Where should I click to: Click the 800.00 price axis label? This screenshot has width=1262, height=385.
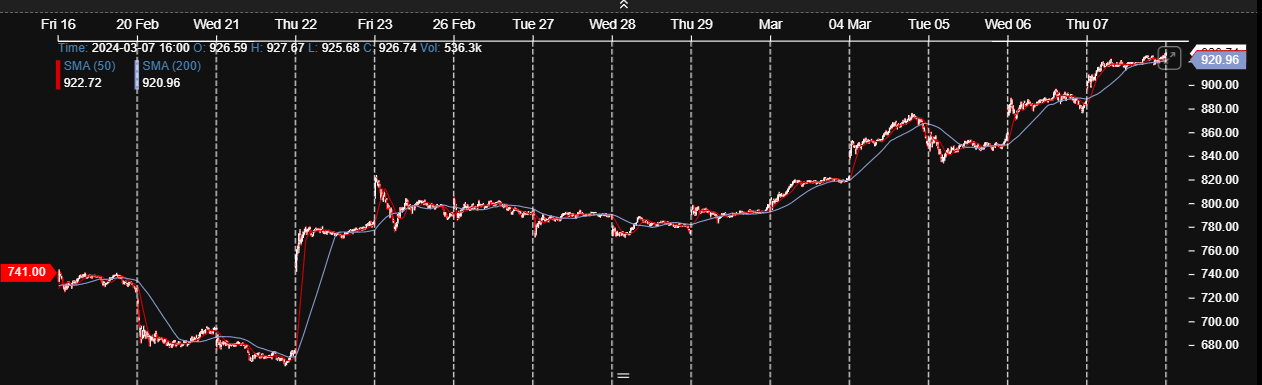pyautogui.click(x=1220, y=203)
